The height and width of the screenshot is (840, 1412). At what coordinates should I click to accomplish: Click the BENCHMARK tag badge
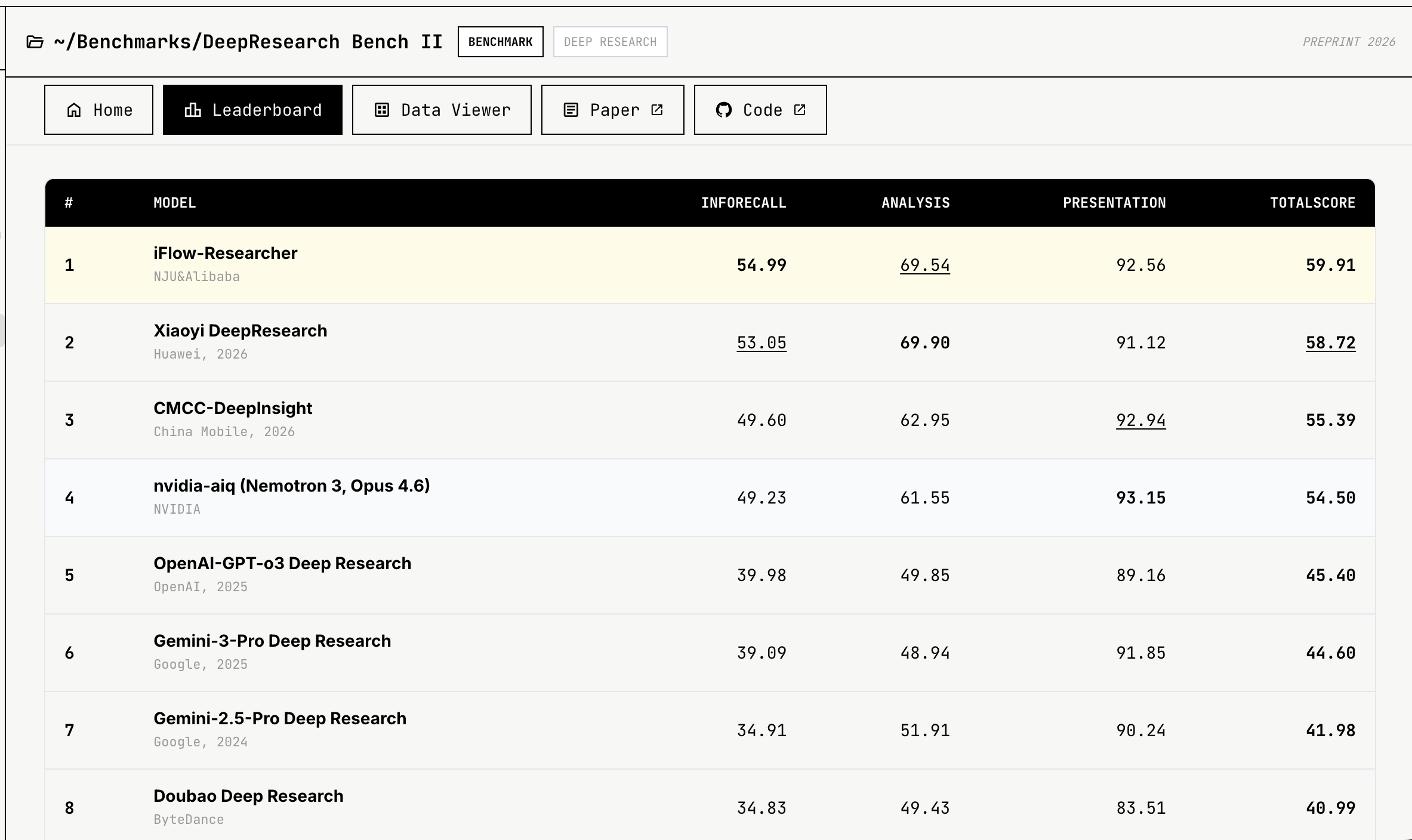(x=501, y=42)
